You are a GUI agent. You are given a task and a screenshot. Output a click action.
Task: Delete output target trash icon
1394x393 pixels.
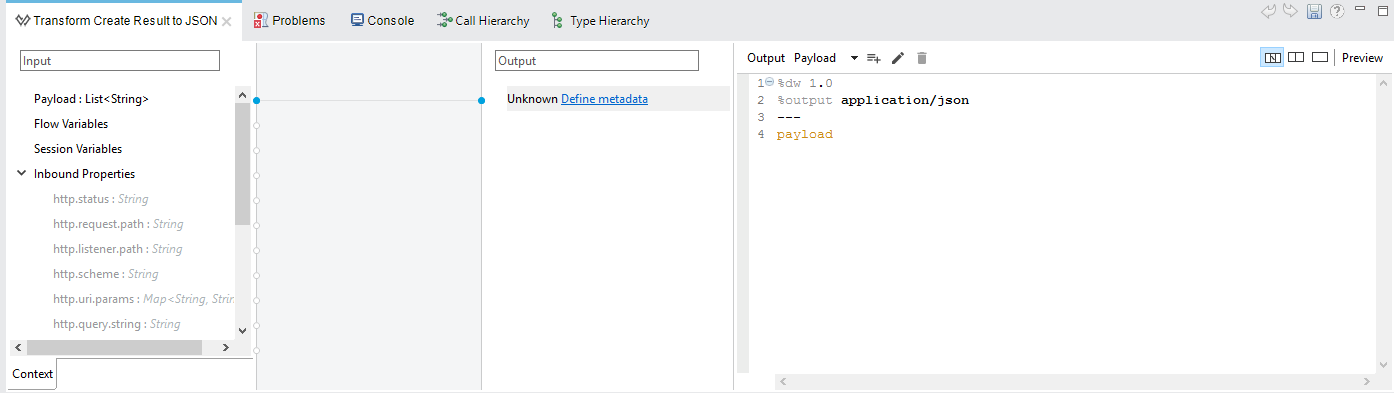coord(922,58)
